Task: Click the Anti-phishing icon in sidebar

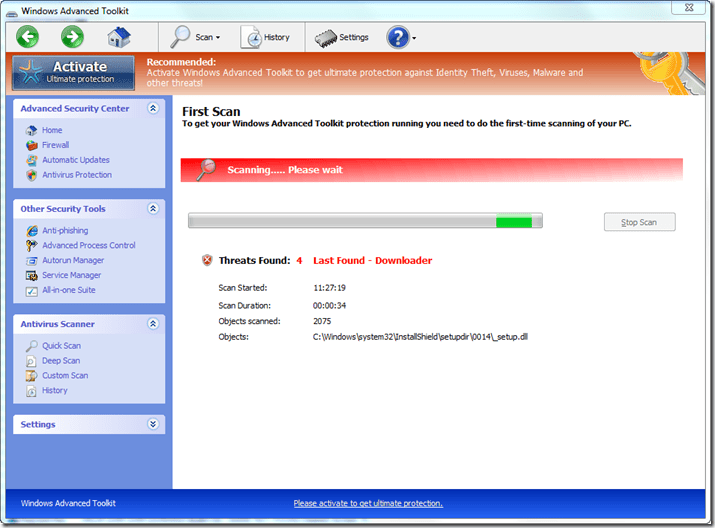Action: [32, 231]
